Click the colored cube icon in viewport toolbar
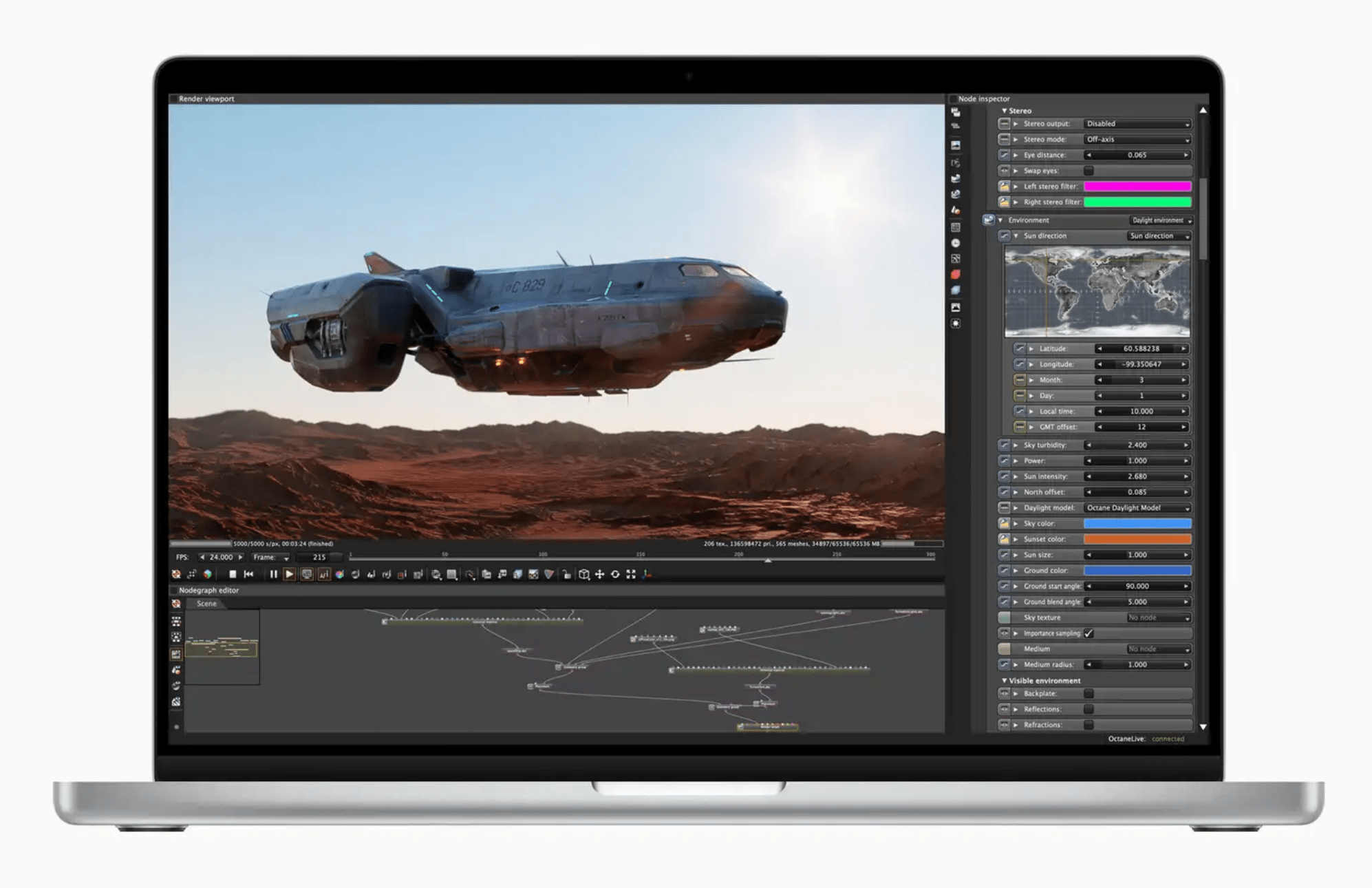The image size is (1372, 888). pos(207,574)
